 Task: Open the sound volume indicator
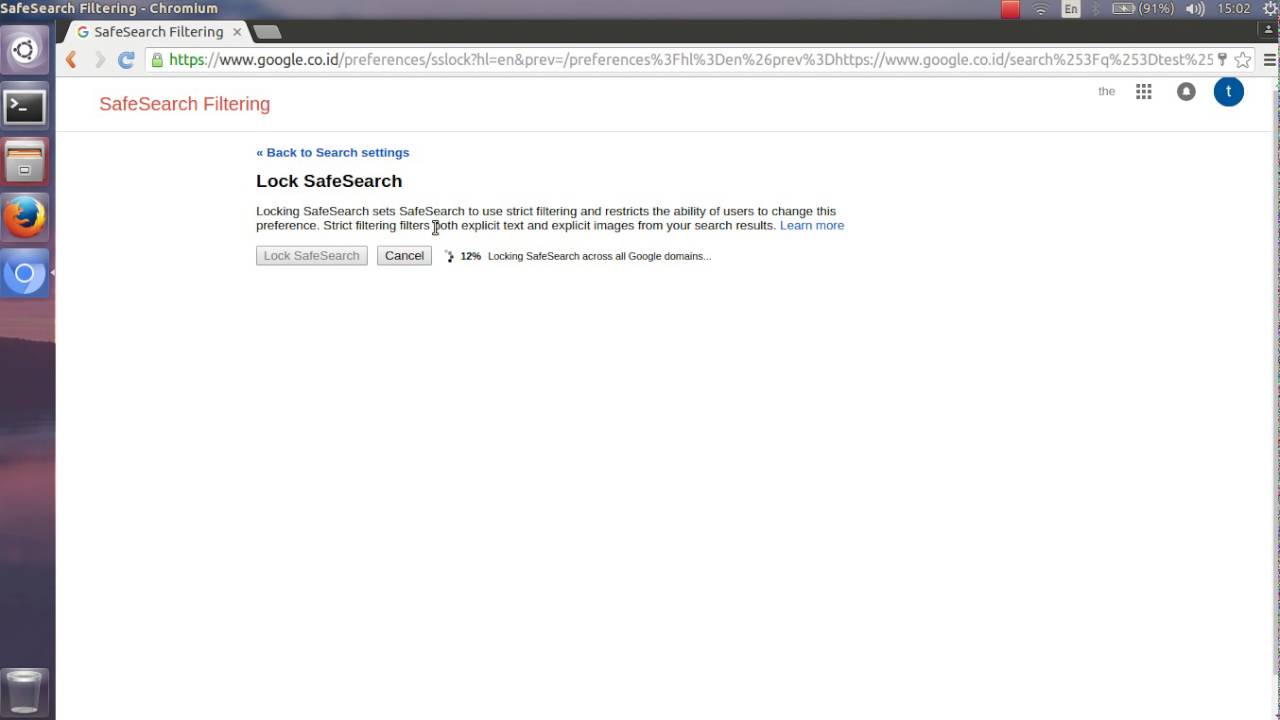pyautogui.click(x=1195, y=9)
